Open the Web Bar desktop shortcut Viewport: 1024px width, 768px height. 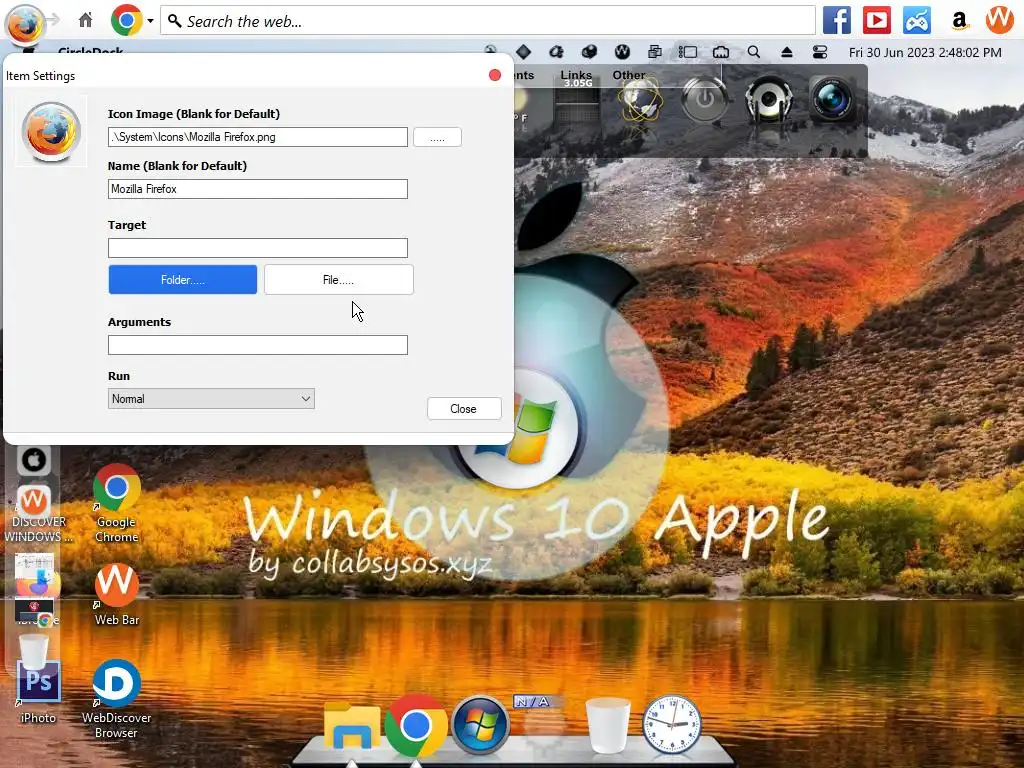coord(117,594)
